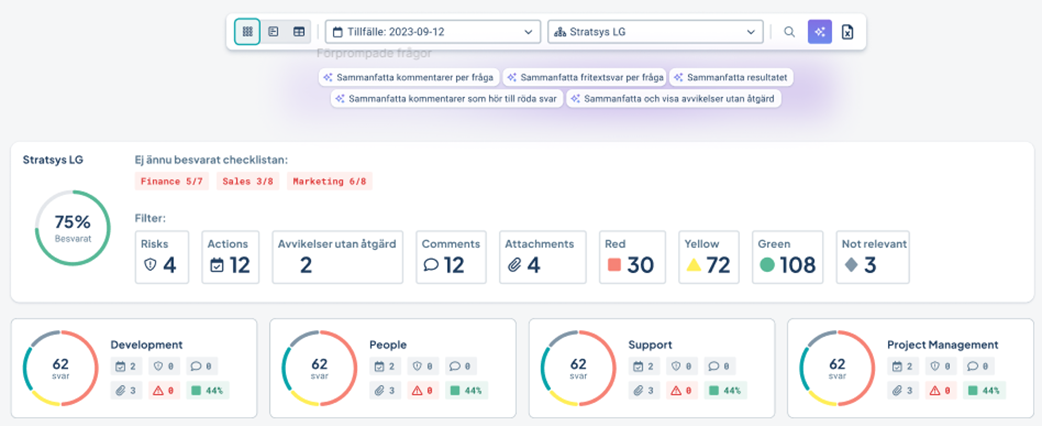Switch to the list view icon

click(273, 32)
